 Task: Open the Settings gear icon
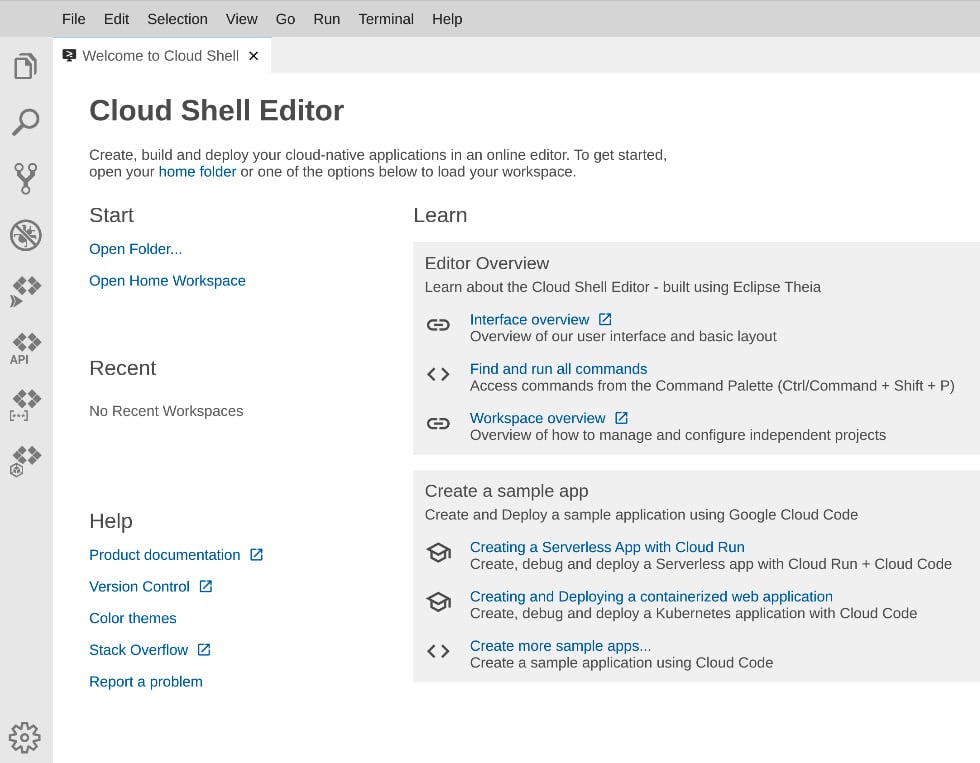[x=25, y=738]
